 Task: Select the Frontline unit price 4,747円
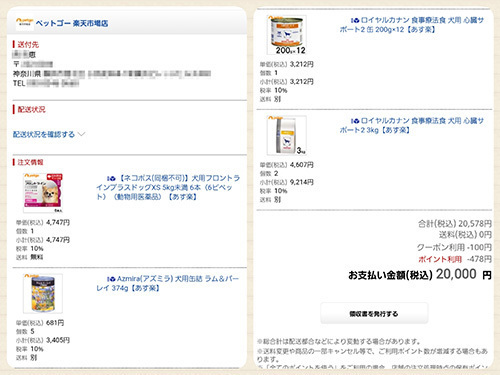click(58, 222)
